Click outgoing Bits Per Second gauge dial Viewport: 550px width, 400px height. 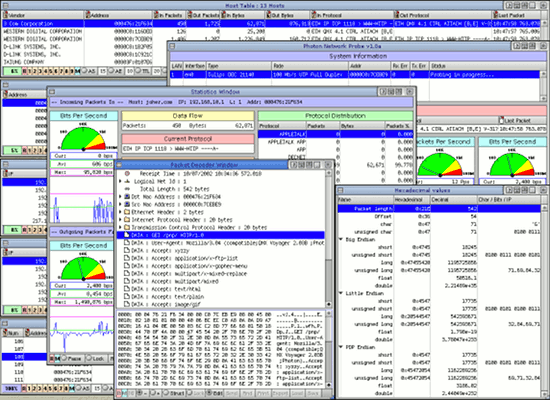point(83,268)
